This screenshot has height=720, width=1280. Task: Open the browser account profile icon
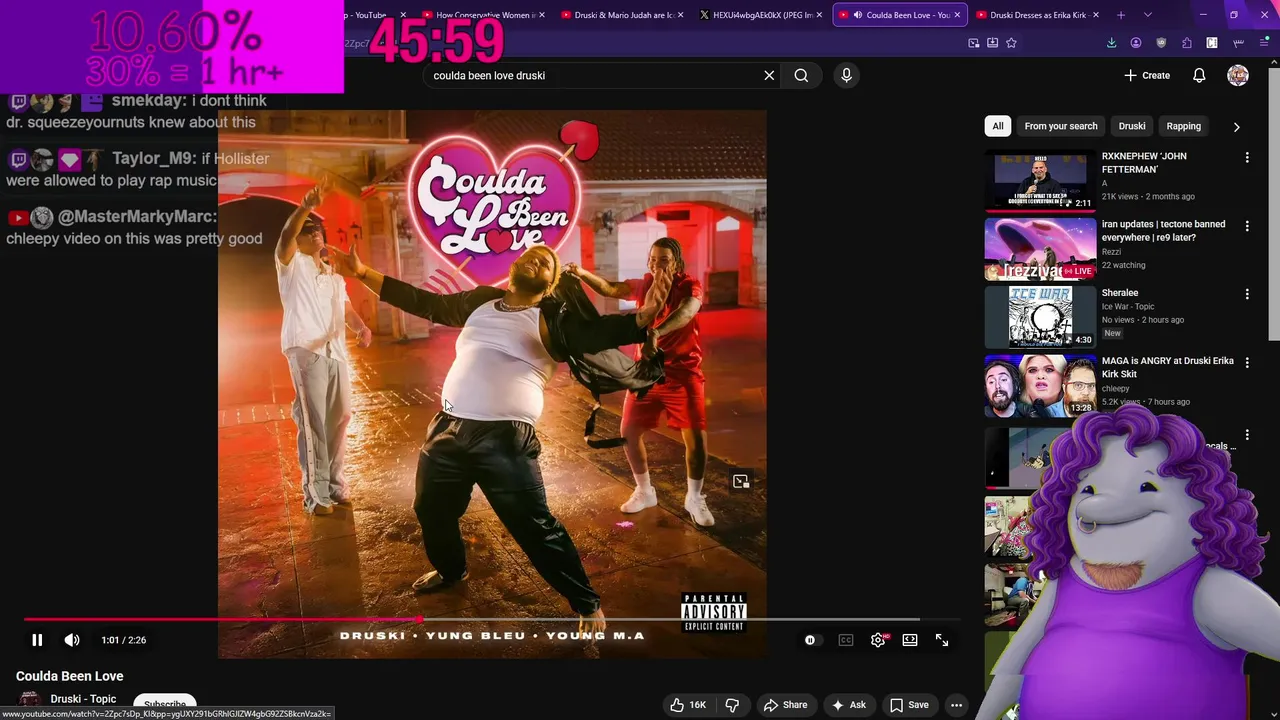point(1136,43)
